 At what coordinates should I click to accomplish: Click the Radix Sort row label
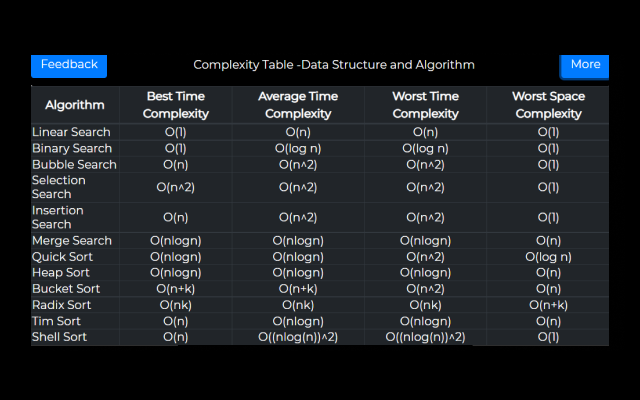[62, 305]
